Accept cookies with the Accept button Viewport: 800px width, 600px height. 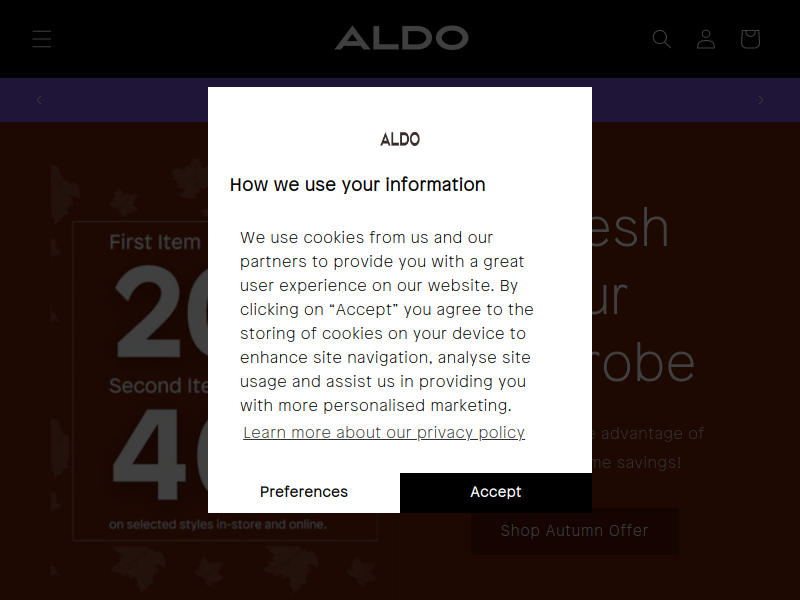click(x=496, y=492)
